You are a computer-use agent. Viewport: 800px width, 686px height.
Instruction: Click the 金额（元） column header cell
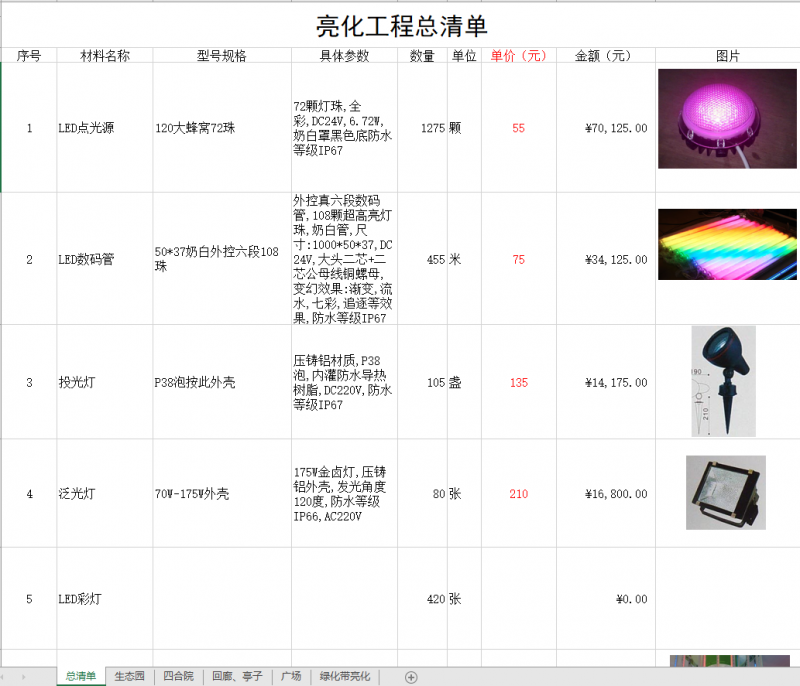tap(602, 56)
